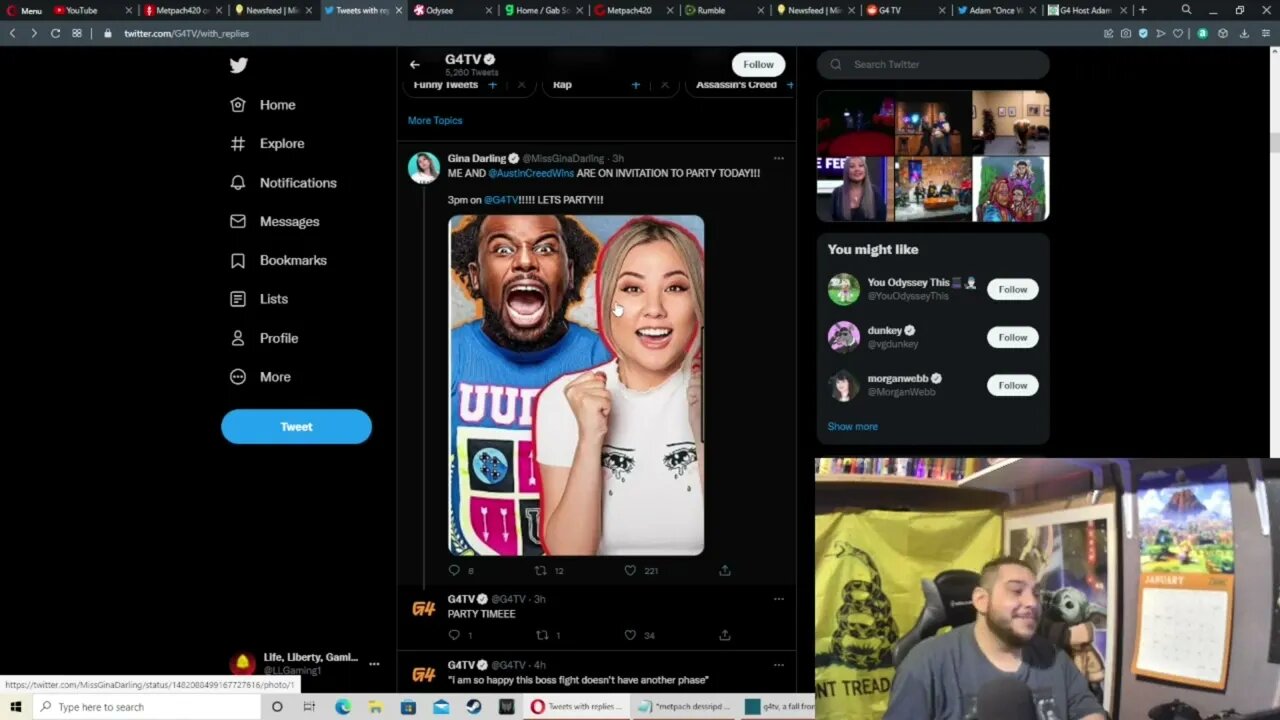1280x720 pixels.
Task: Reply to the PARTY TIMEEE tweet
Action: [x=454, y=635]
